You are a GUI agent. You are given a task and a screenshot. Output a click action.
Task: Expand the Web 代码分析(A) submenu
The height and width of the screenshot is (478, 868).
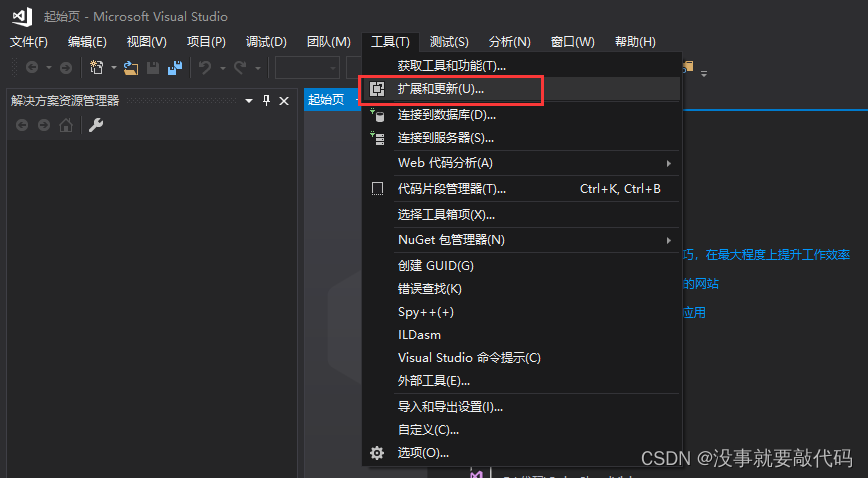click(522, 163)
